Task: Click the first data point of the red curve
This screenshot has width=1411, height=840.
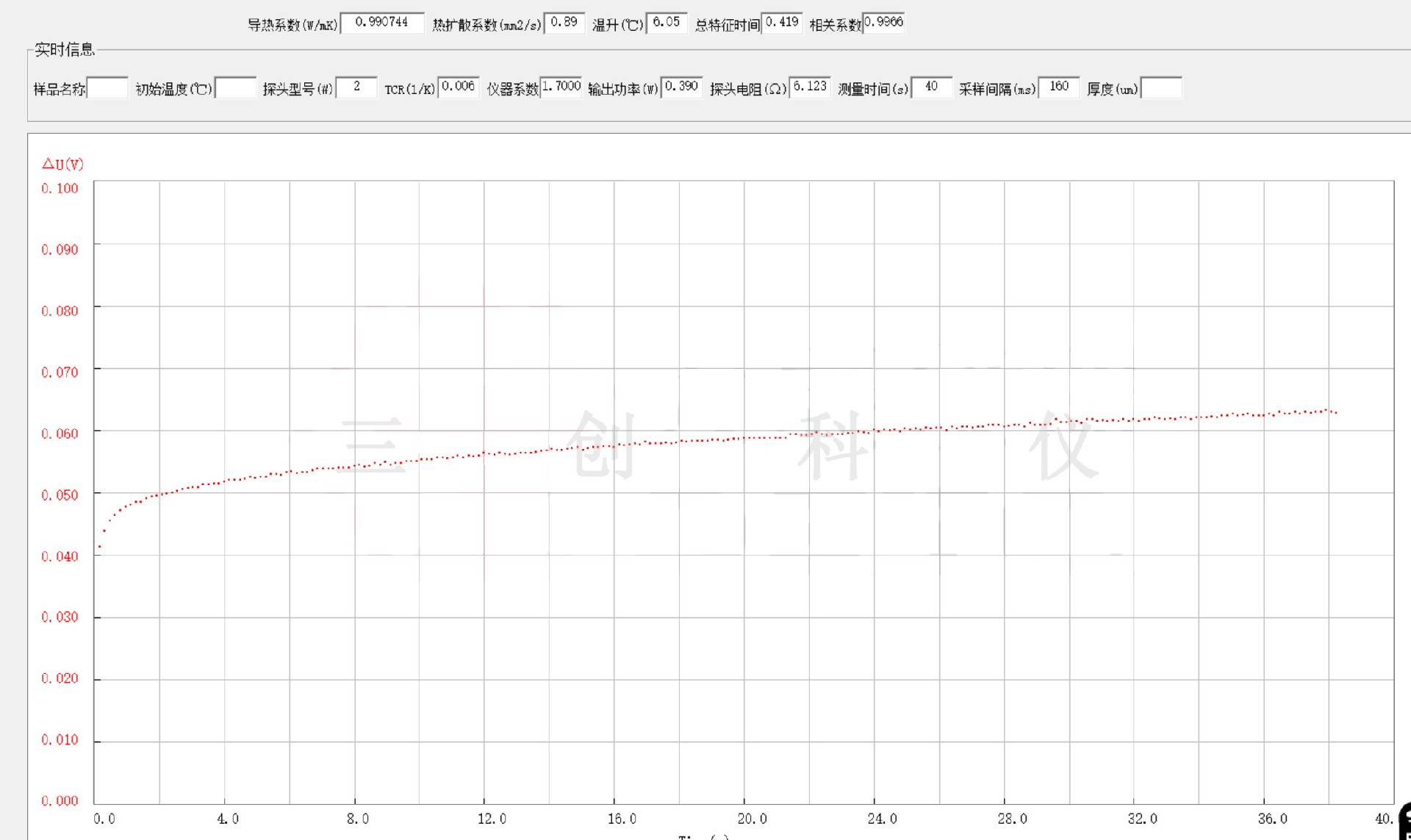Action: pos(99,547)
